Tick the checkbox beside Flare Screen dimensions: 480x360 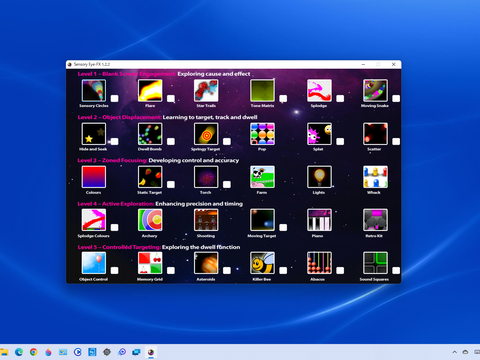[x=171, y=98]
